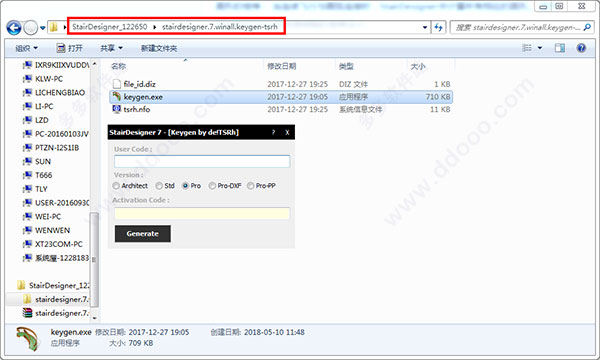600x360 pixels.
Task: Click the T666 computer icon
Action: point(27,175)
